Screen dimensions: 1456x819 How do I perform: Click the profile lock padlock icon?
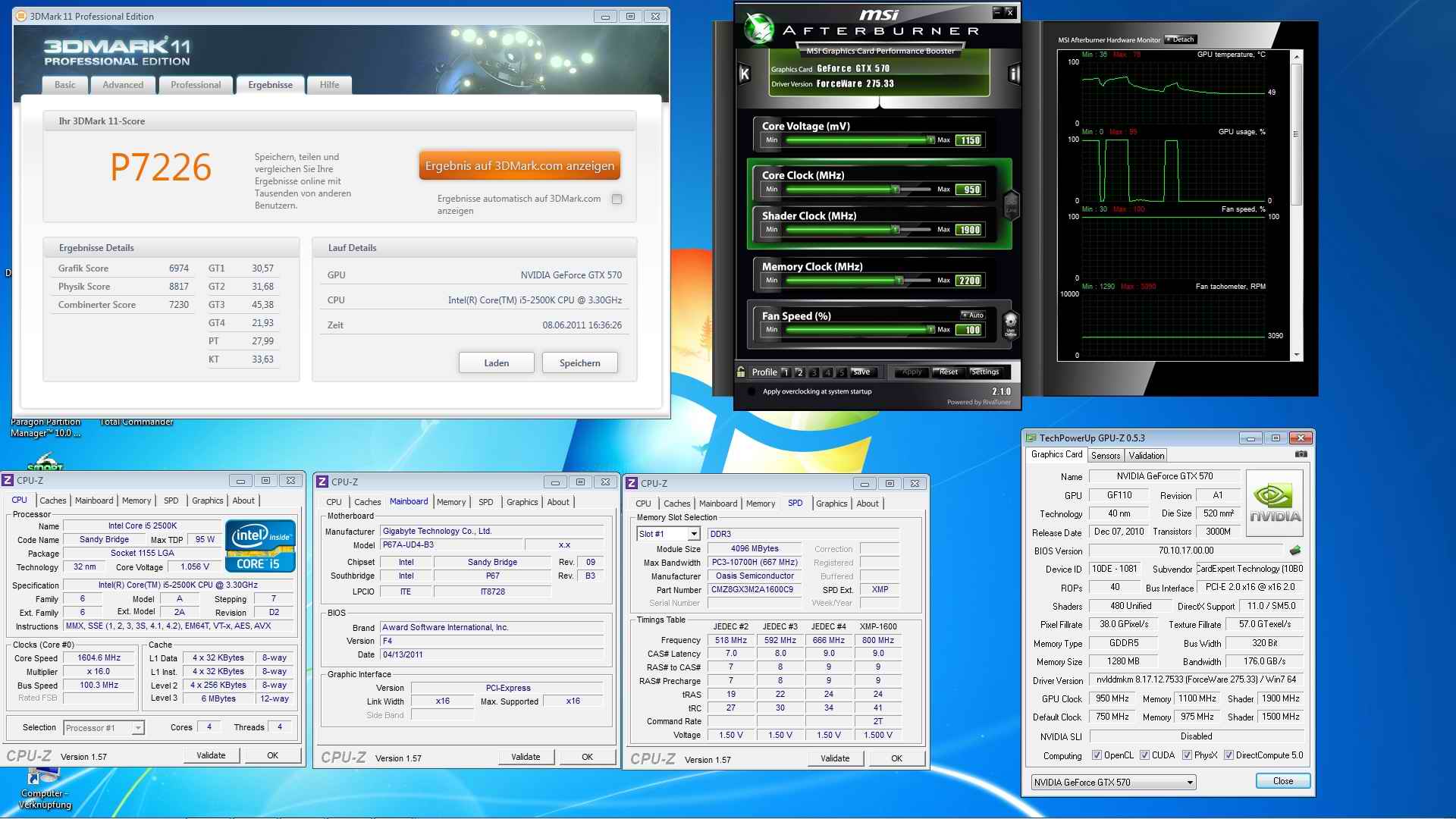[x=741, y=372]
